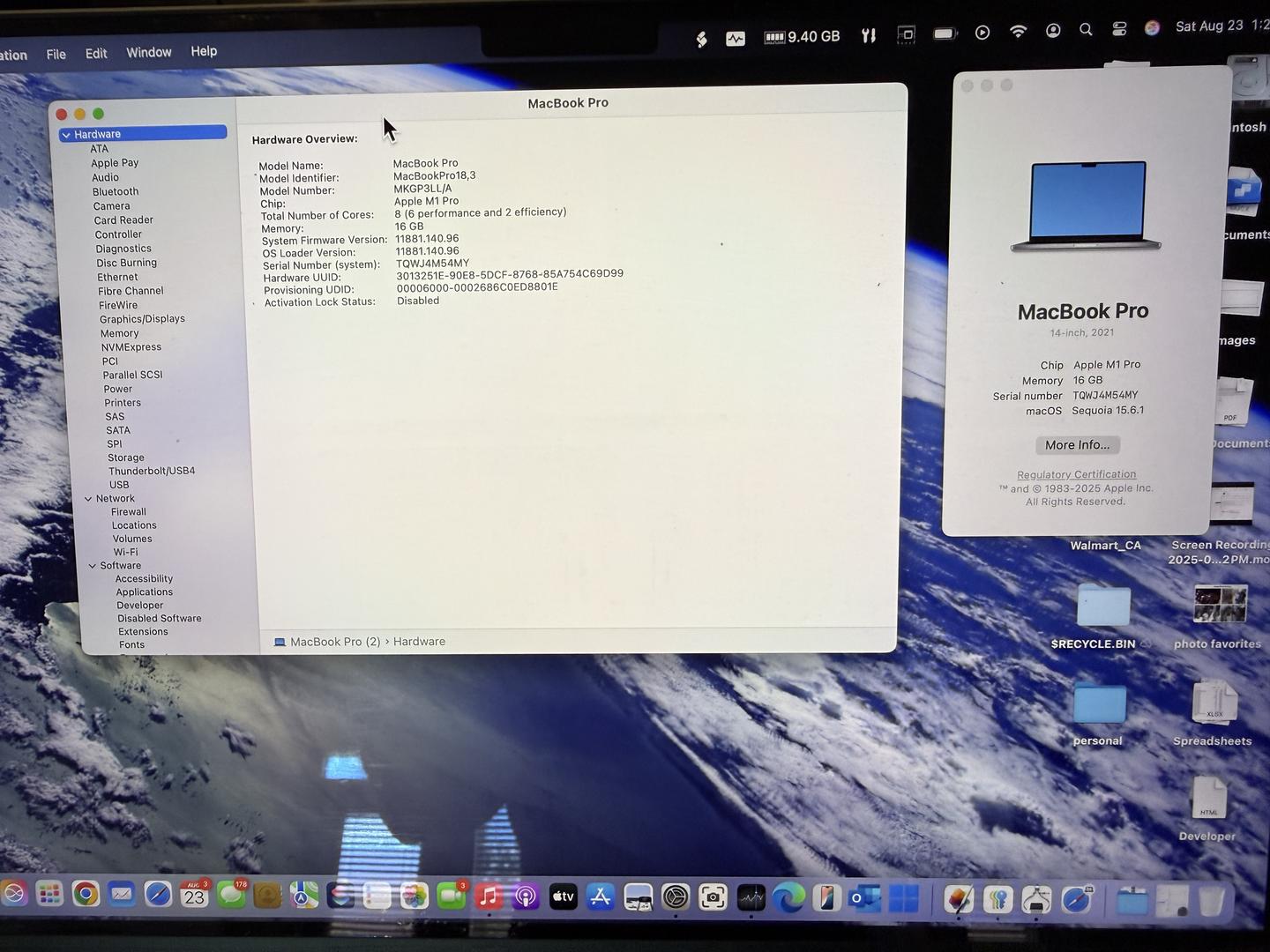This screenshot has height=952, width=1270.
Task: Open the Help menu
Action: coord(204,51)
